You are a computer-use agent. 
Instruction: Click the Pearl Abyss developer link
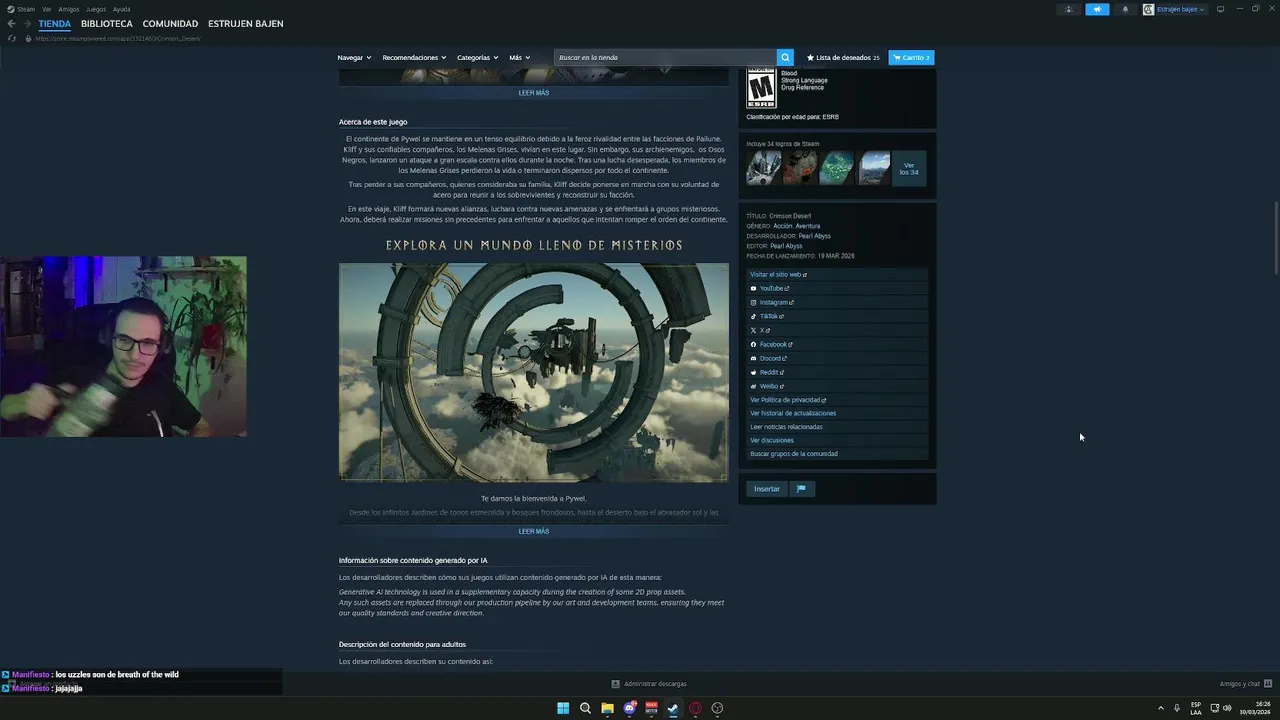[x=814, y=236]
